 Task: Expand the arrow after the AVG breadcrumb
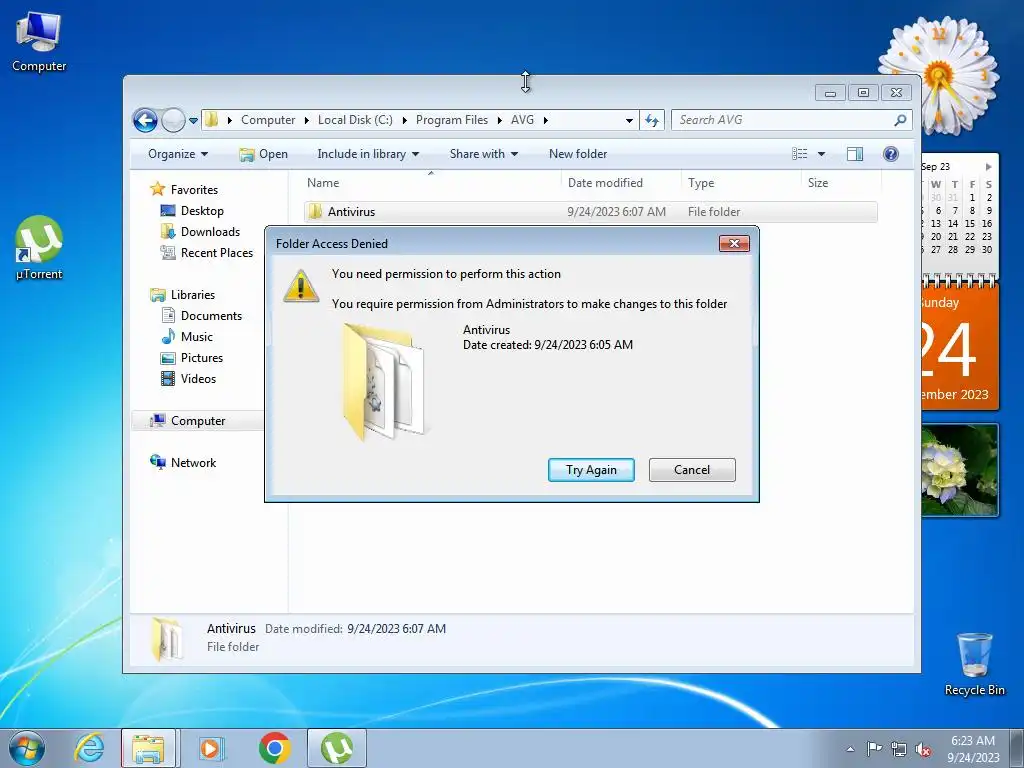[545, 120]
